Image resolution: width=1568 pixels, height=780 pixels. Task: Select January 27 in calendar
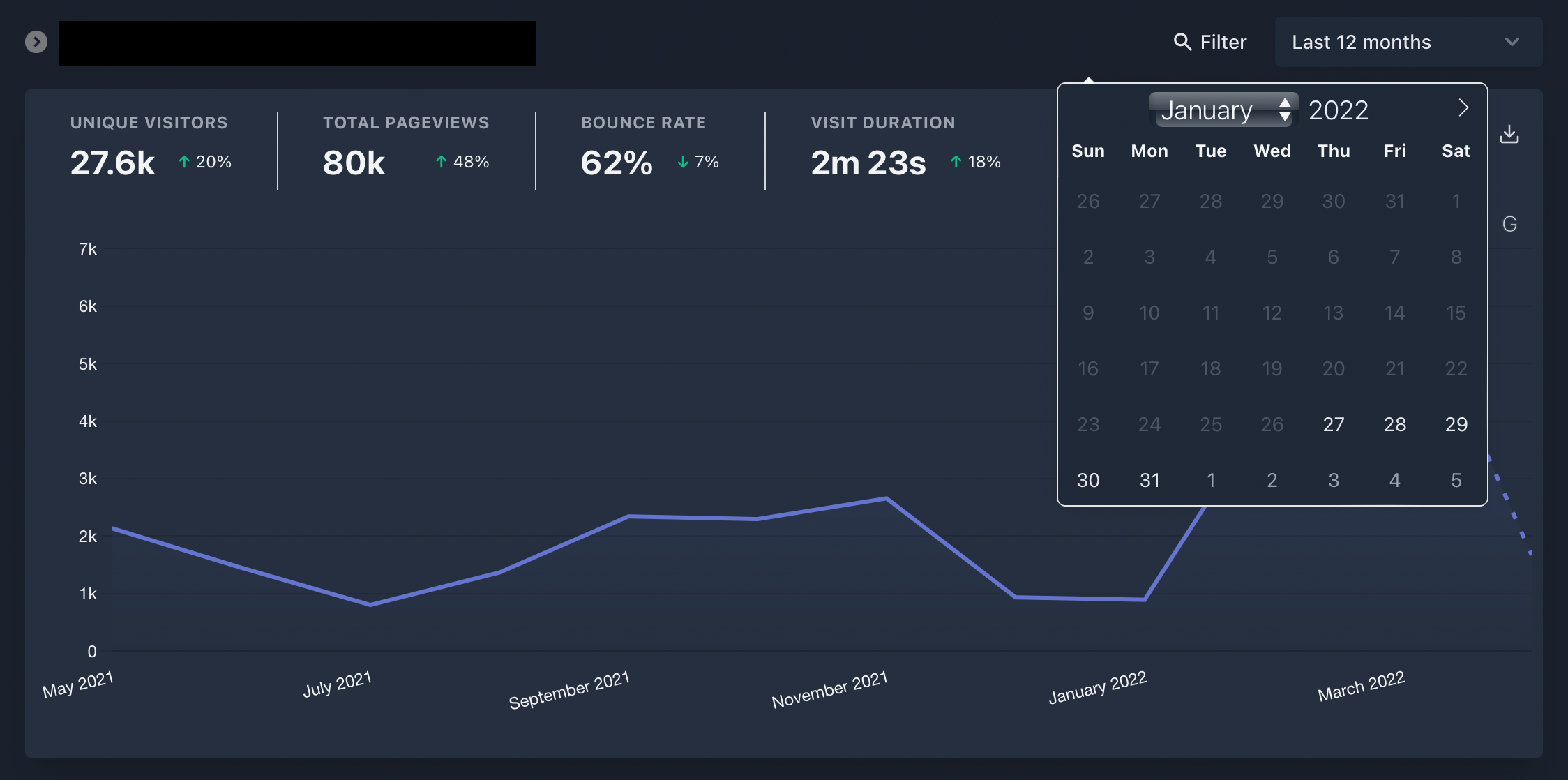coord(1334,424)
